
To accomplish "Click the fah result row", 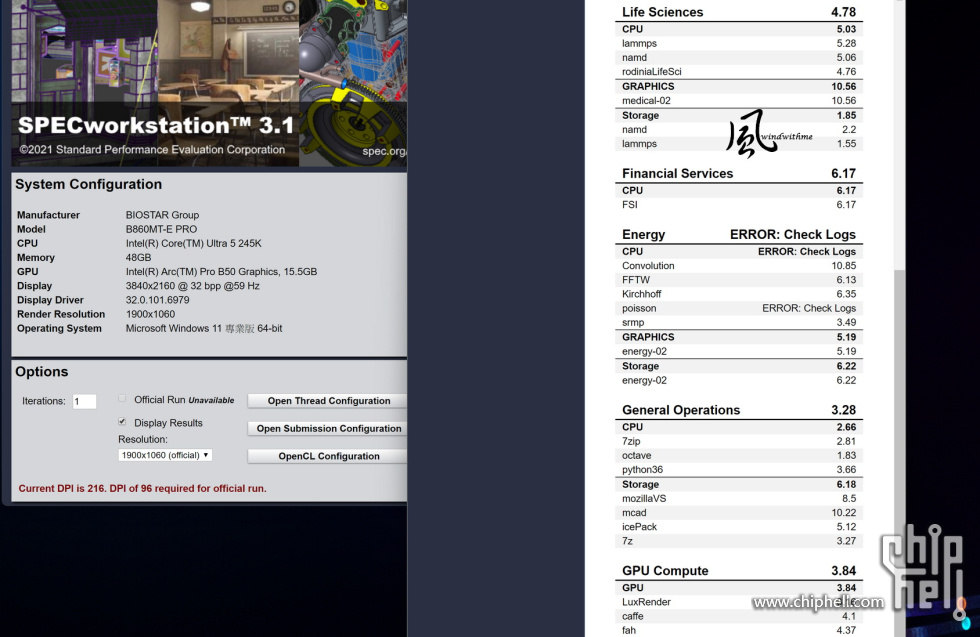I will [x=739, y=630].
